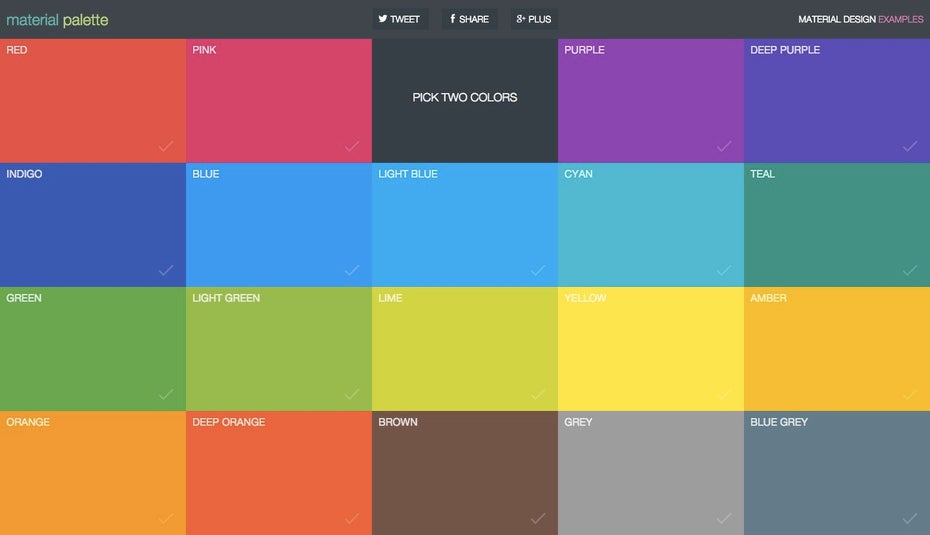Pick the Amber color swatch
The width and height of the screenshot is (930, 535).
837,349
